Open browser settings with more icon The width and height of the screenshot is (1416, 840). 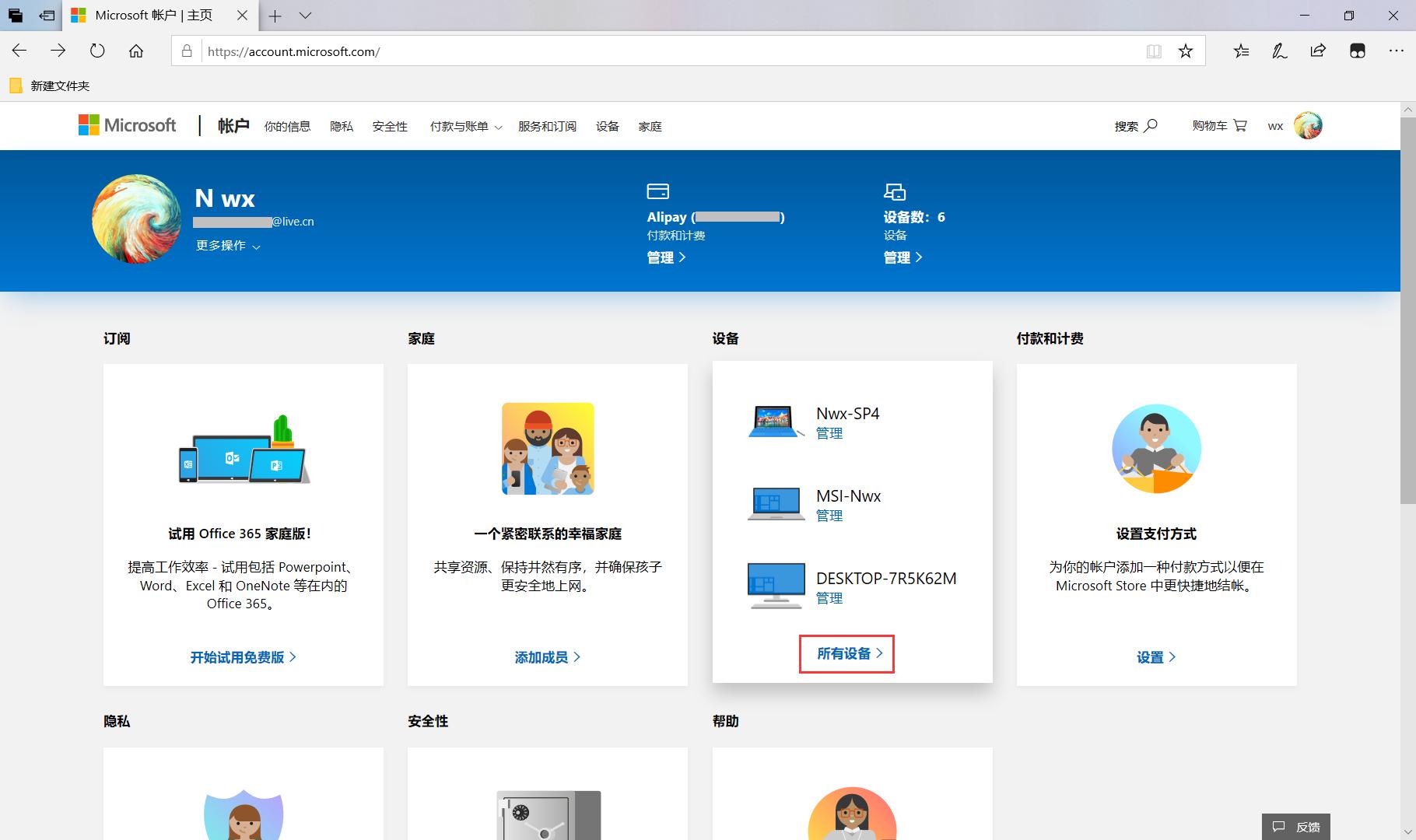[1397, 51]
